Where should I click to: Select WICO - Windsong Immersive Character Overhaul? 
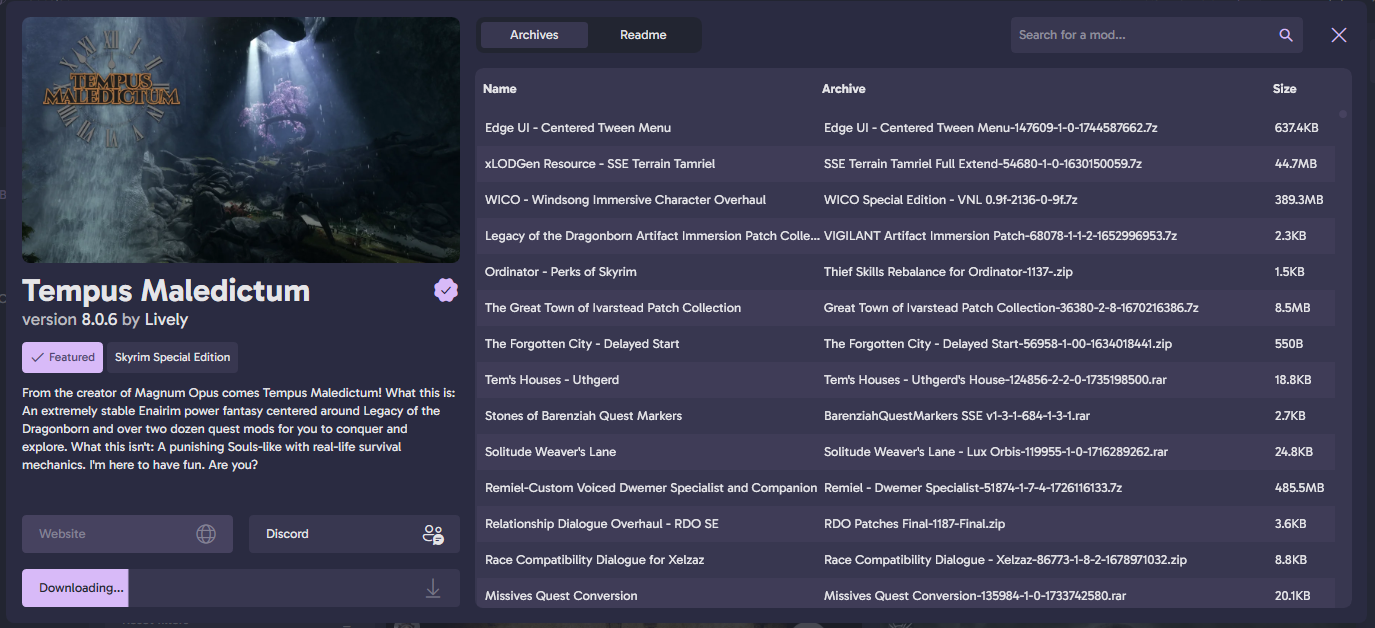626,200
